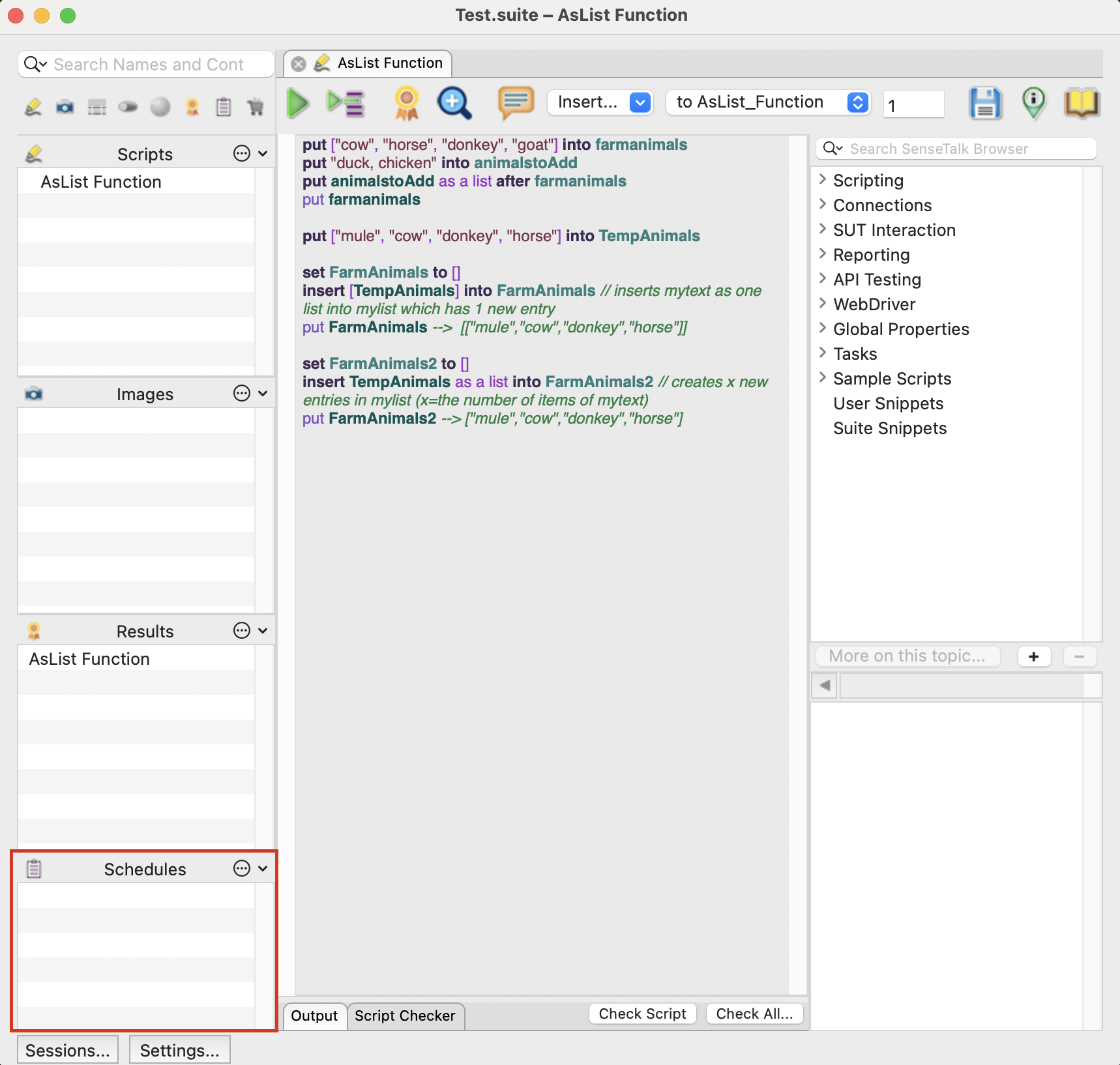This screenshot has height=1065, width=1120.
Task: Open the Insert... dropdown menu
Action: click(600, 102)
